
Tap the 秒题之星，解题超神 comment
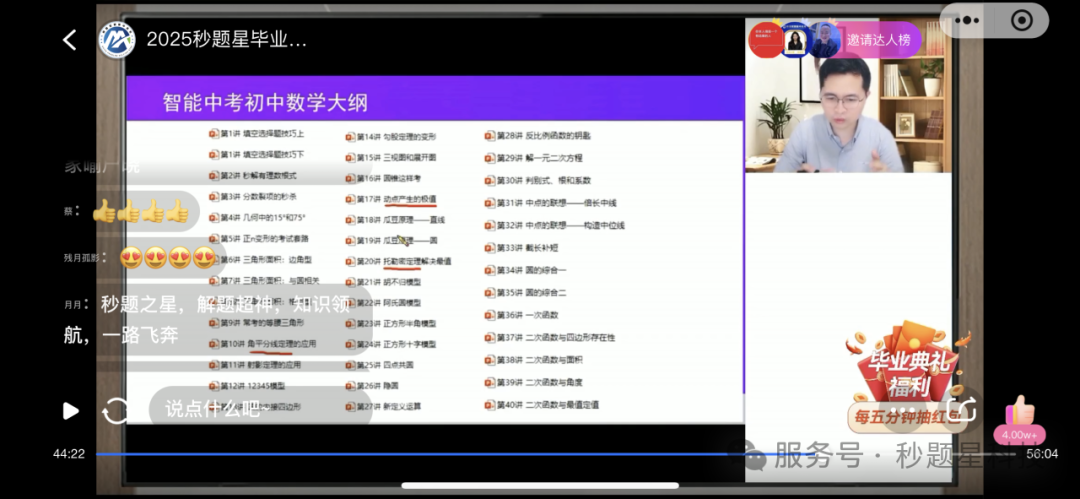coord(216,320)
